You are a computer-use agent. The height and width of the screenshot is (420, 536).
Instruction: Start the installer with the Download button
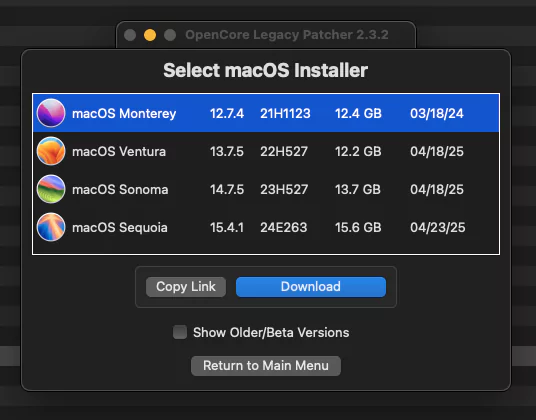(x=311, y=287)
